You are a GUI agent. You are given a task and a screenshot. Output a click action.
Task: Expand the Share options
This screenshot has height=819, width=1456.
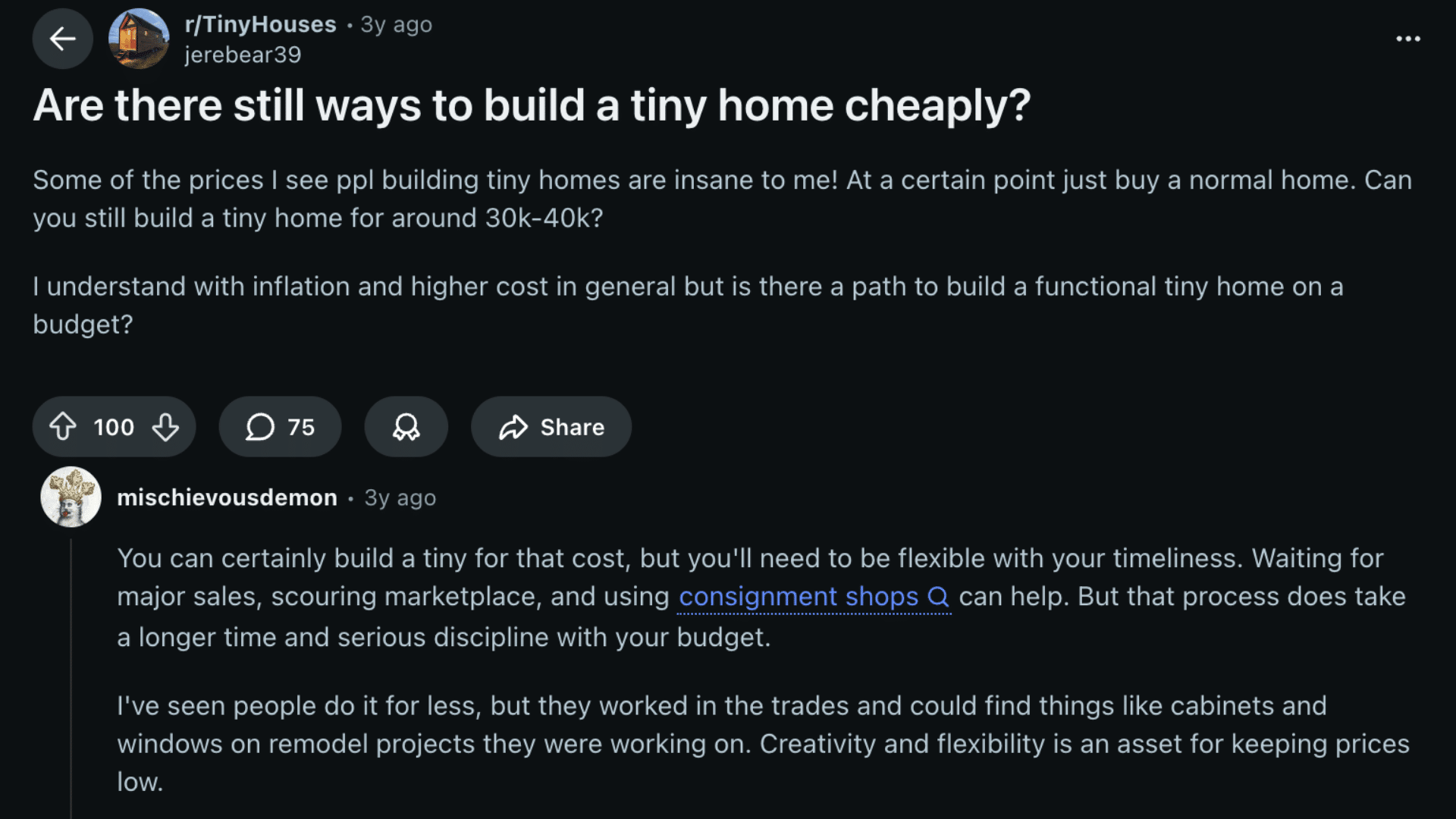click(x=551, y=427)
